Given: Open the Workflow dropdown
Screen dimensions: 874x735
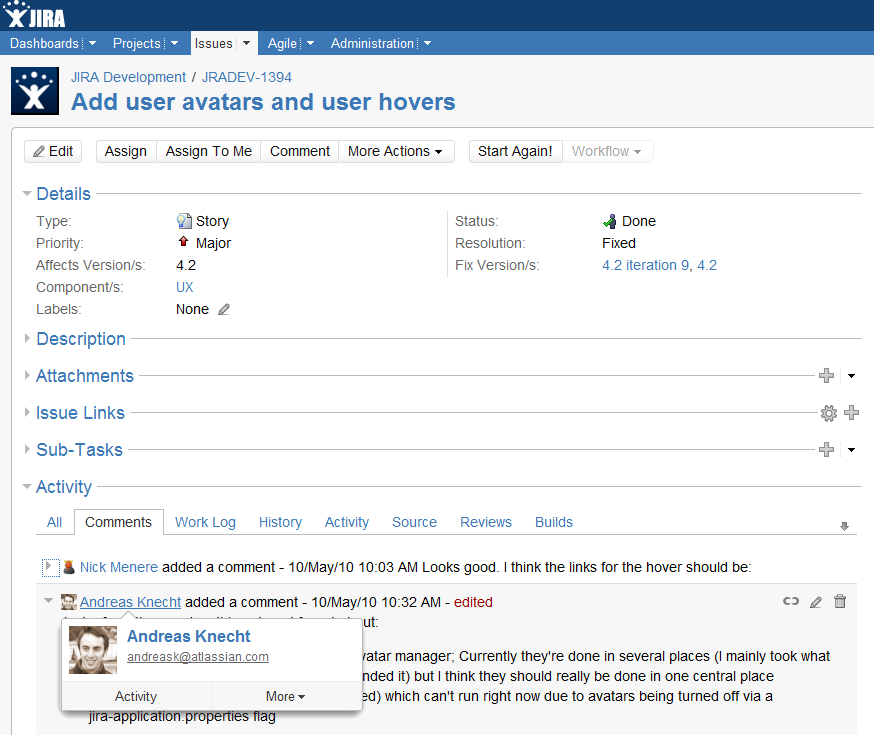Looking at the screenshot, I should (608, 152).
